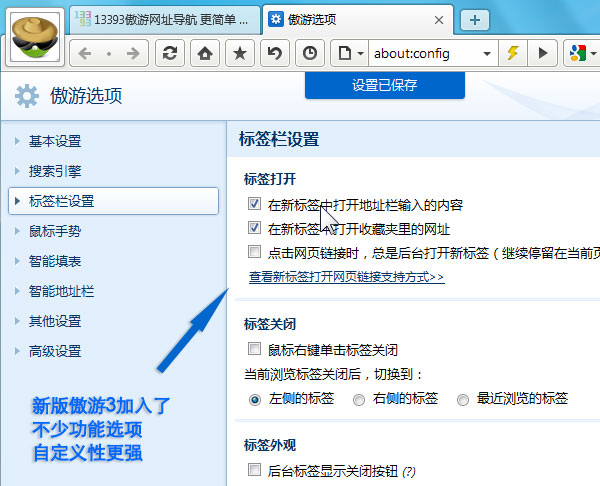Click the Maxthon avatar icon with straw hat

click(35, 38)
